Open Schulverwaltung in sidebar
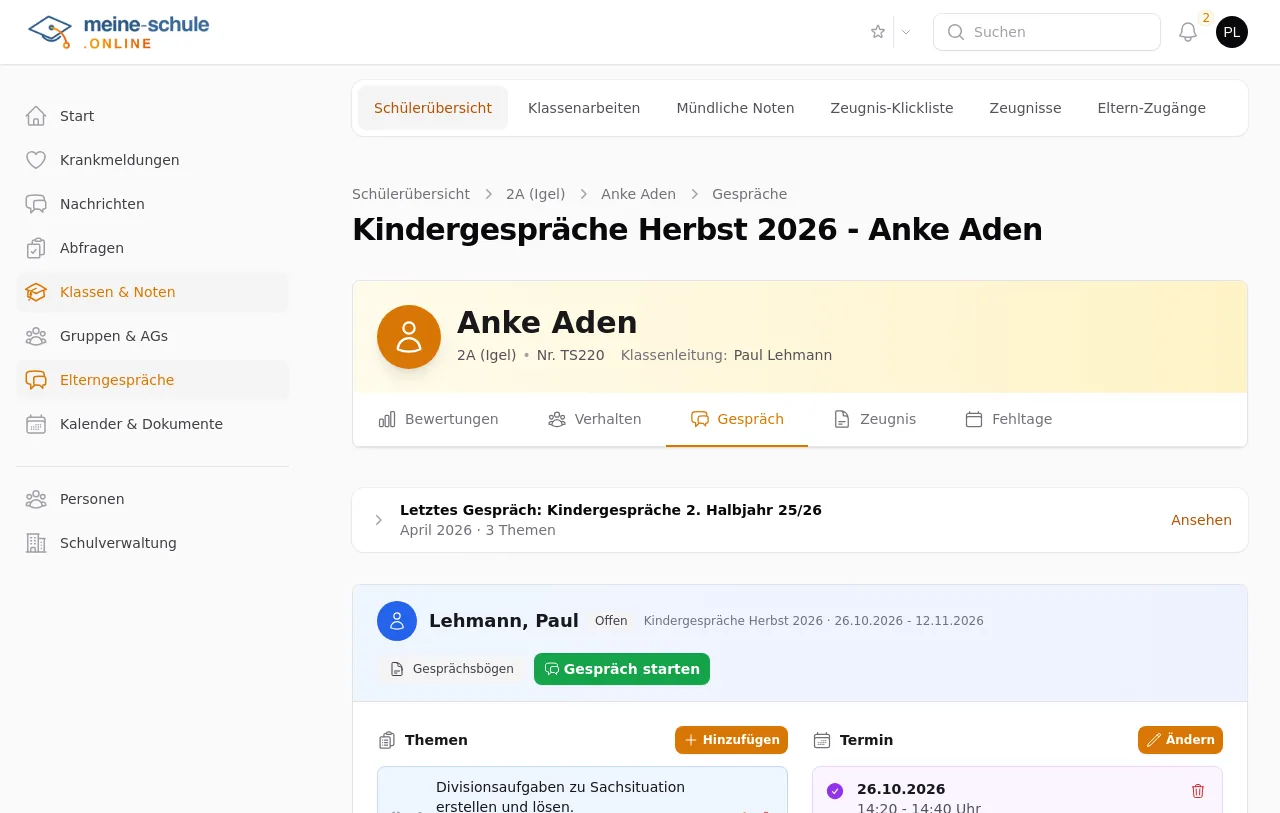Image resolution: width=1280 pixels, height=813 pixels. (x=152, y=543)
